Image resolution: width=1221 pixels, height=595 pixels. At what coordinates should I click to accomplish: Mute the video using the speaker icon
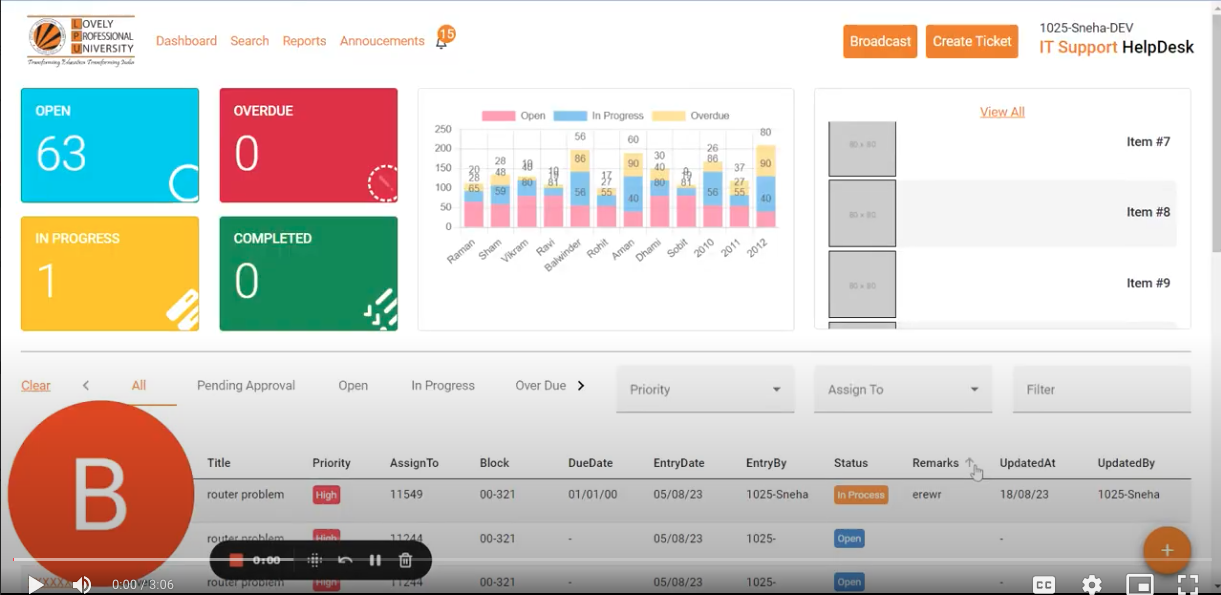[82, 585]
